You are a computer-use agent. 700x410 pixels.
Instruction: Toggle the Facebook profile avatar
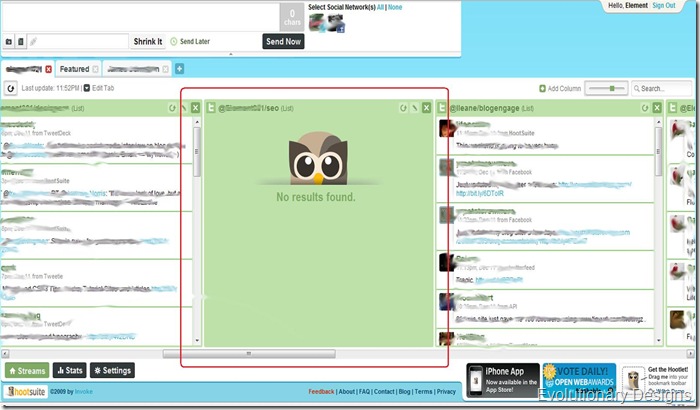pyautogui.click(x=336, y=23)
